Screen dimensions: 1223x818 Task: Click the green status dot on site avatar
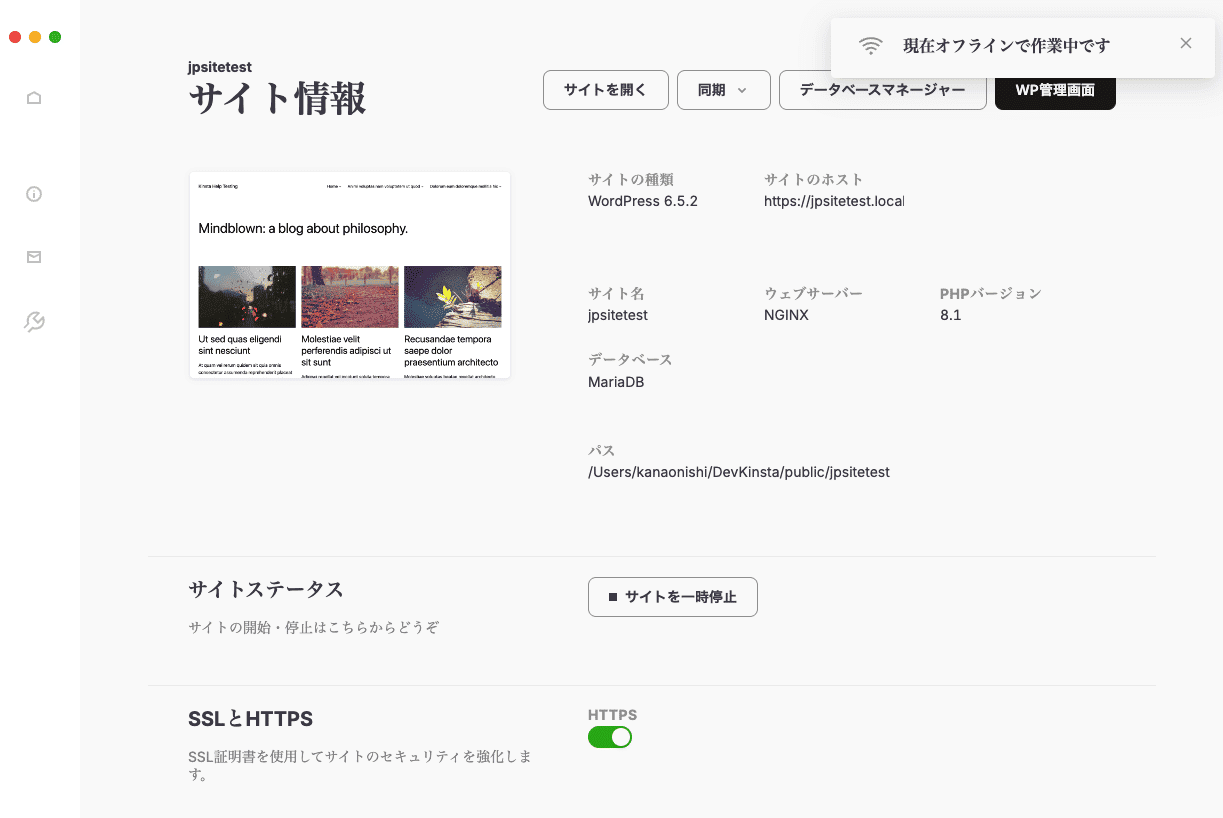pyautogui.click(x=55, y=36)
